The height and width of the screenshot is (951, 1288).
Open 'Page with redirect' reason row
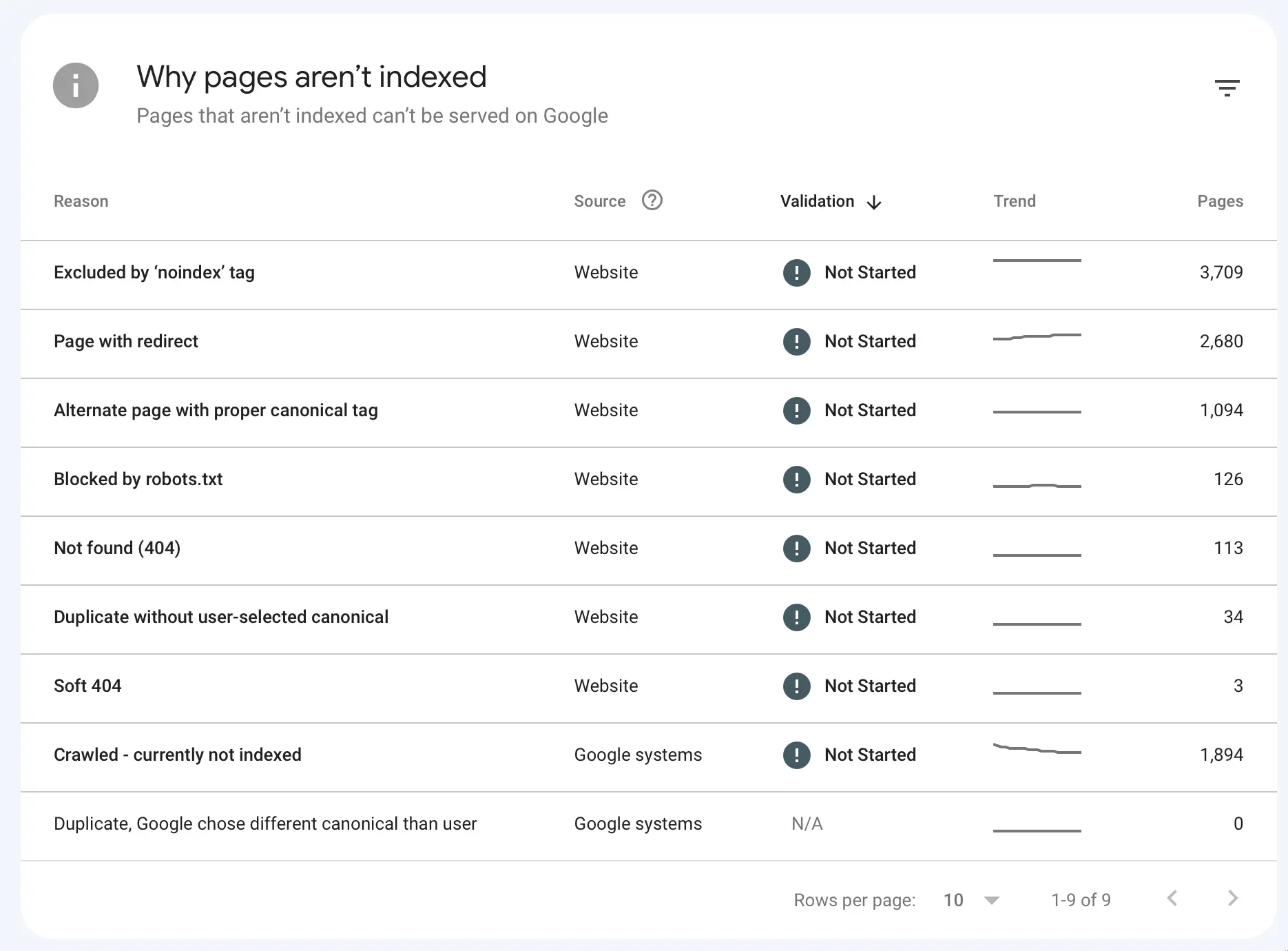[126, 342]
